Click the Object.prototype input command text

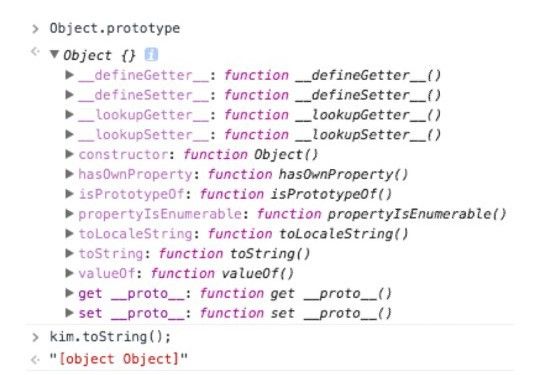pos(115,28)
